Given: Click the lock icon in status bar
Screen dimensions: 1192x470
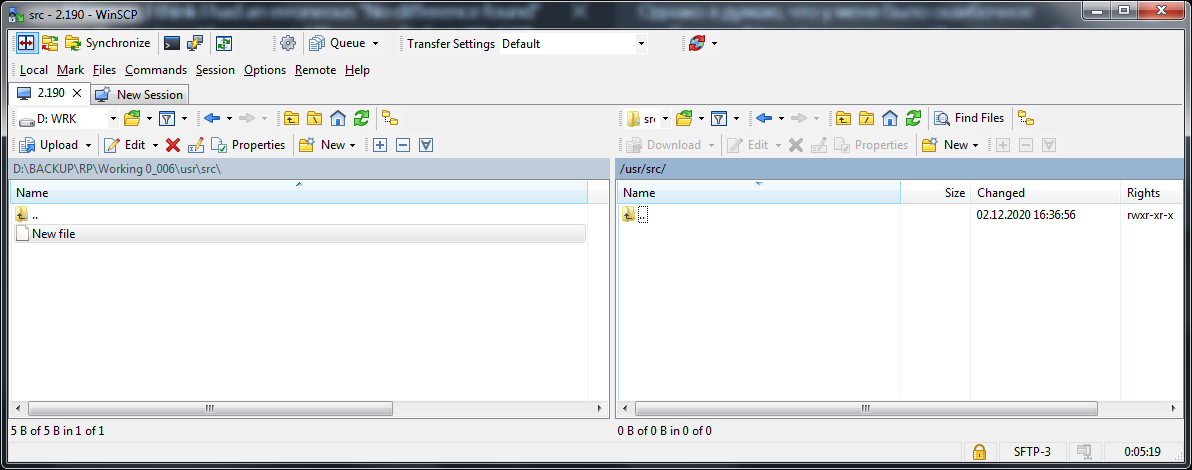Looking at the screenshot, I should (980, 451).
